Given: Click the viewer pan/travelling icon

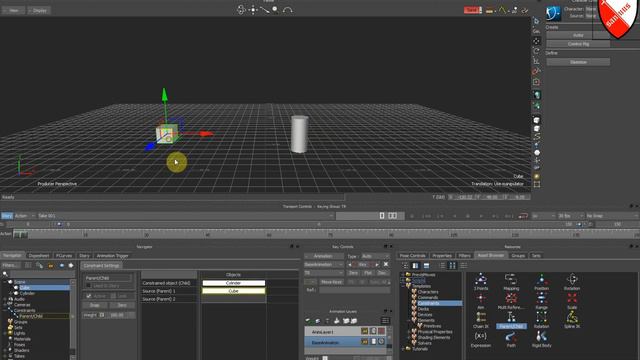Looking at the screenshot, I should (253, 9).
